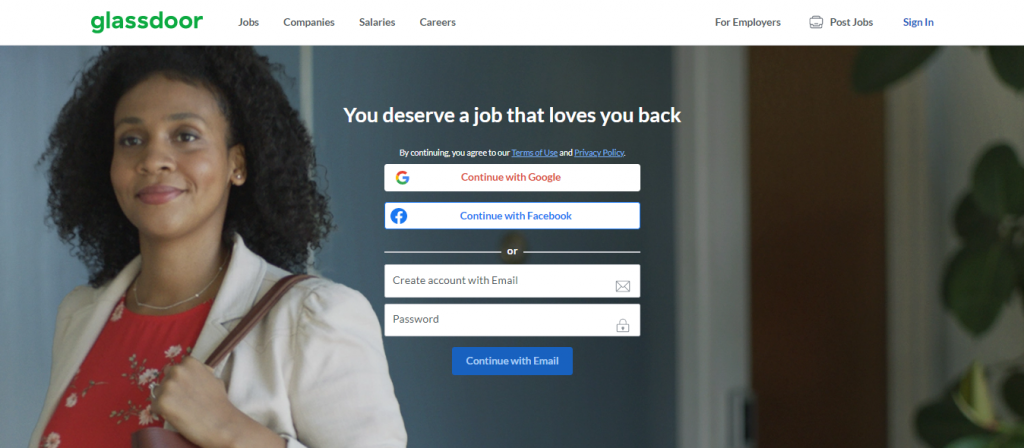Click the padlock icon in password field
This screenshot has height=448, width=1024.
coord(622,325)
